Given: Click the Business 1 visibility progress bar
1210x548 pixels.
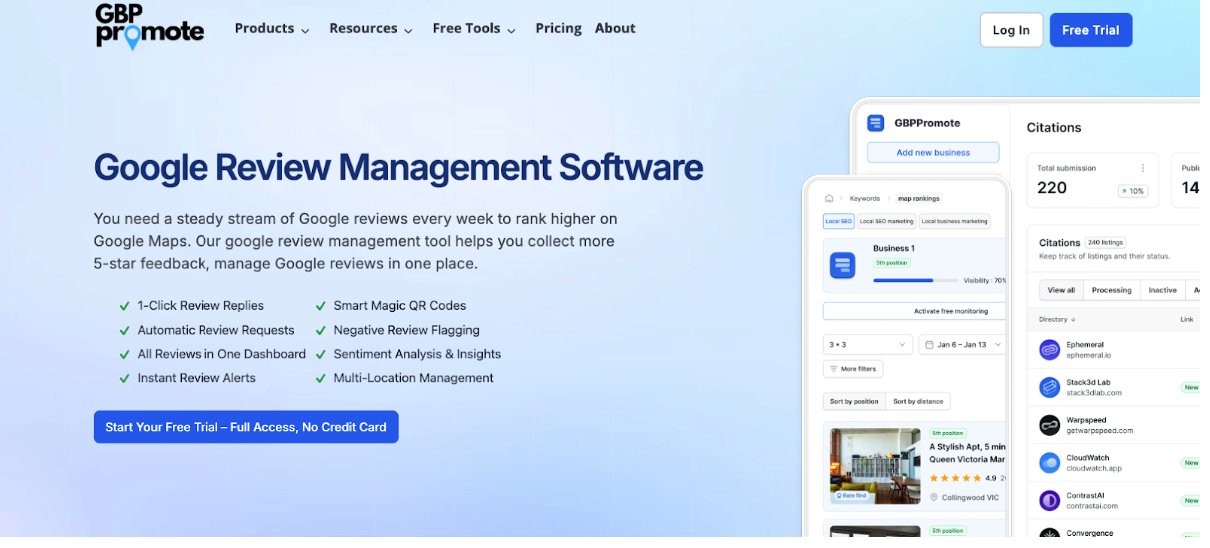Looking at the screenshot, I should 905,281.
